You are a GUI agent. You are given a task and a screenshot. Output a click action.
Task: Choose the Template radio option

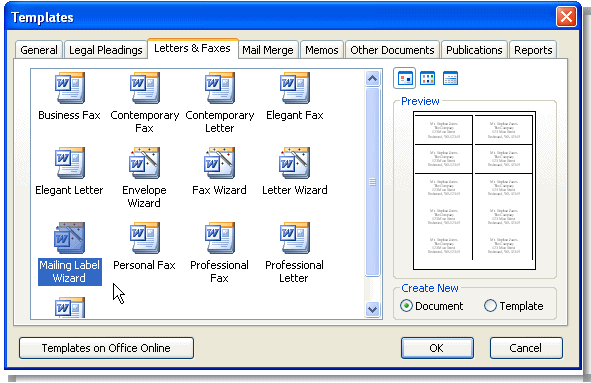pyautogui.click(x=514, y=306)
